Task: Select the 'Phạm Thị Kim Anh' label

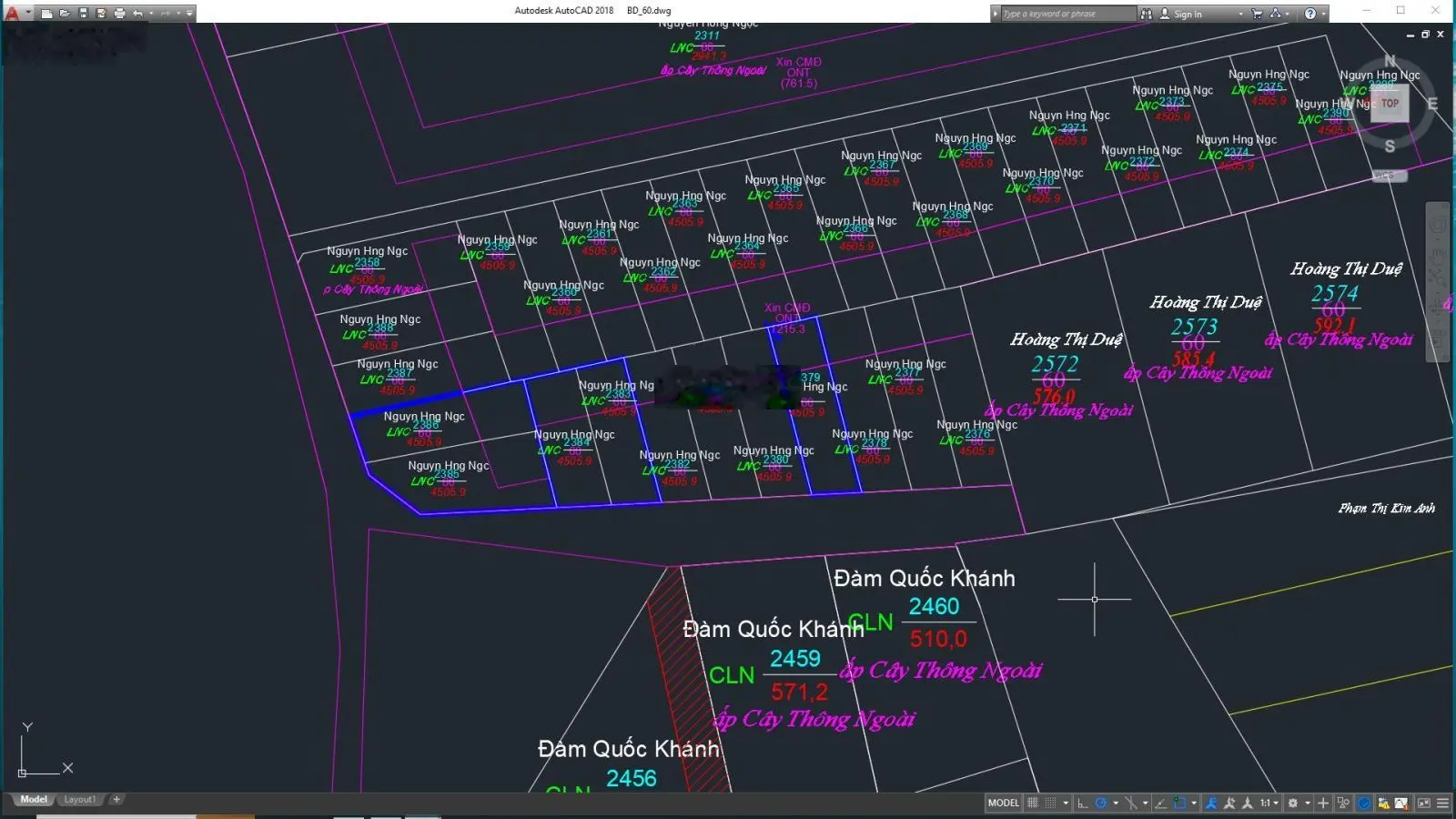Action: pyautogui.click(x=1386, y=508)
